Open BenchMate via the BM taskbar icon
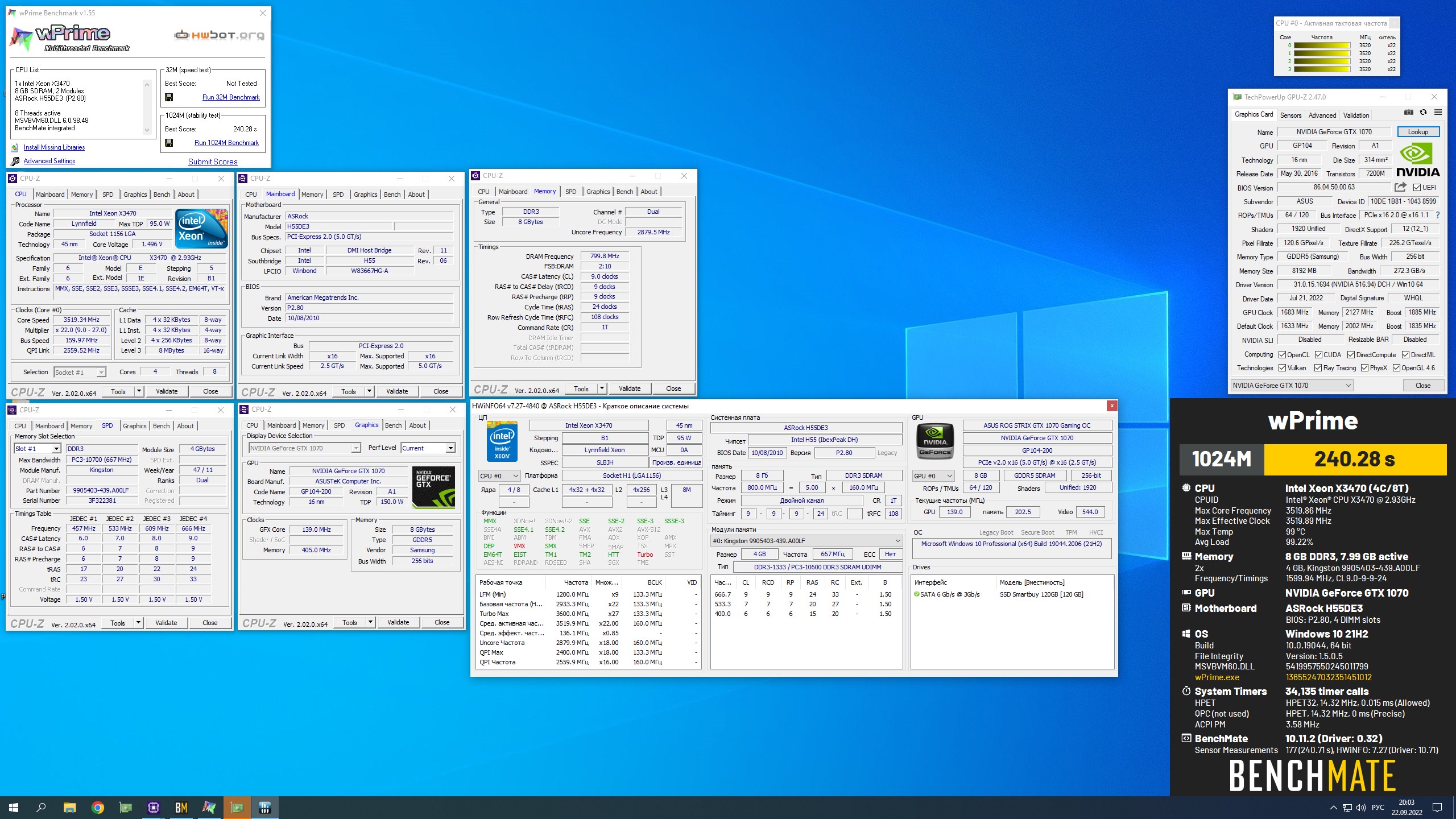The height and width of the screenshot is (819, 1456). (x=181, y=807)
